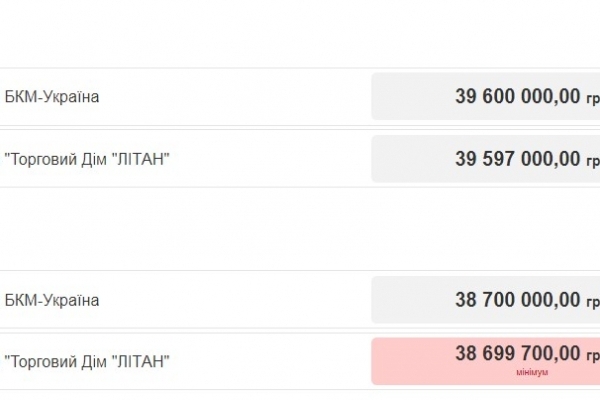
Task: Click the currency label after 39 600 000,00
Action: (592, 98)
